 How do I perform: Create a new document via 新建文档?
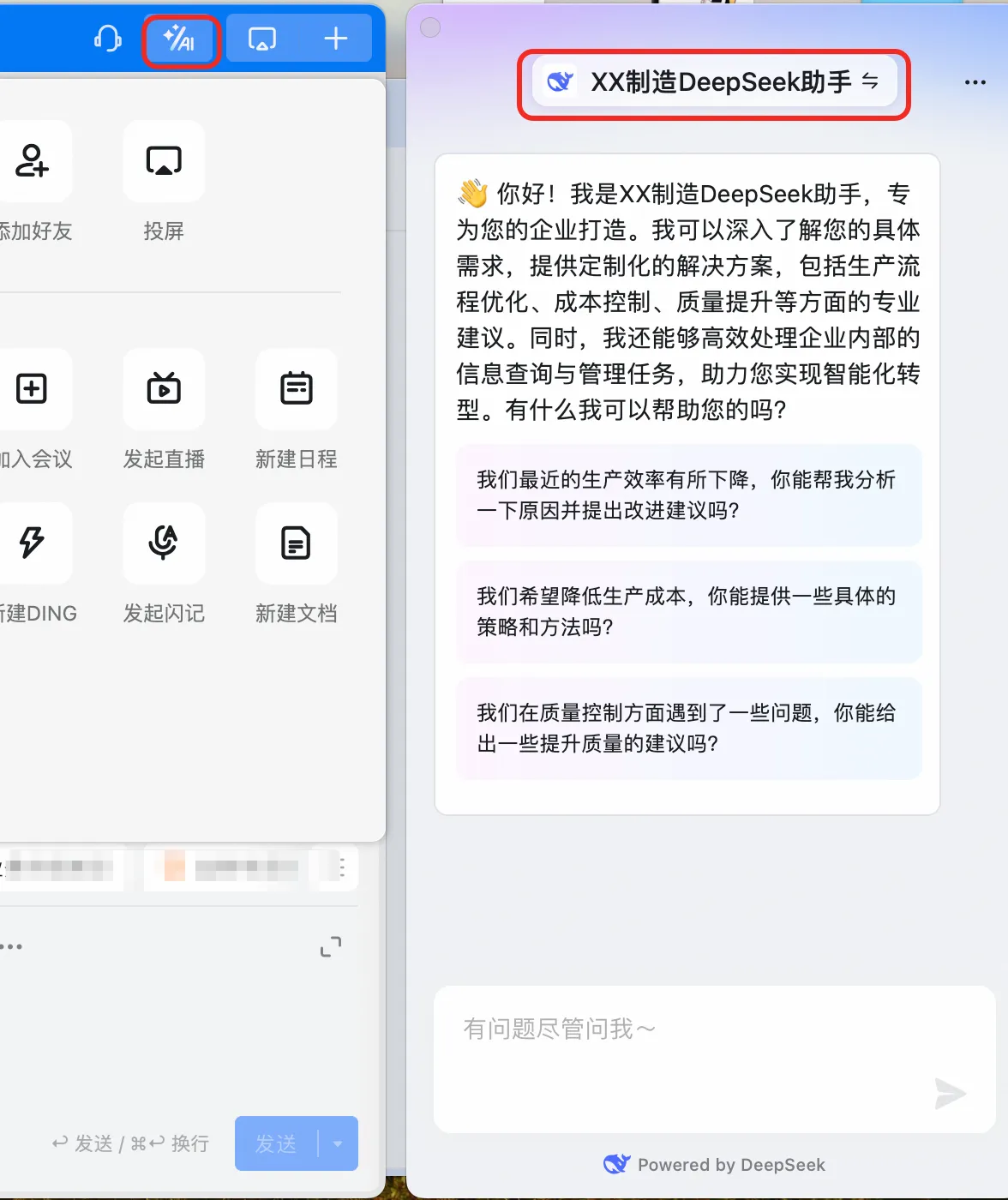coord(297,543)
